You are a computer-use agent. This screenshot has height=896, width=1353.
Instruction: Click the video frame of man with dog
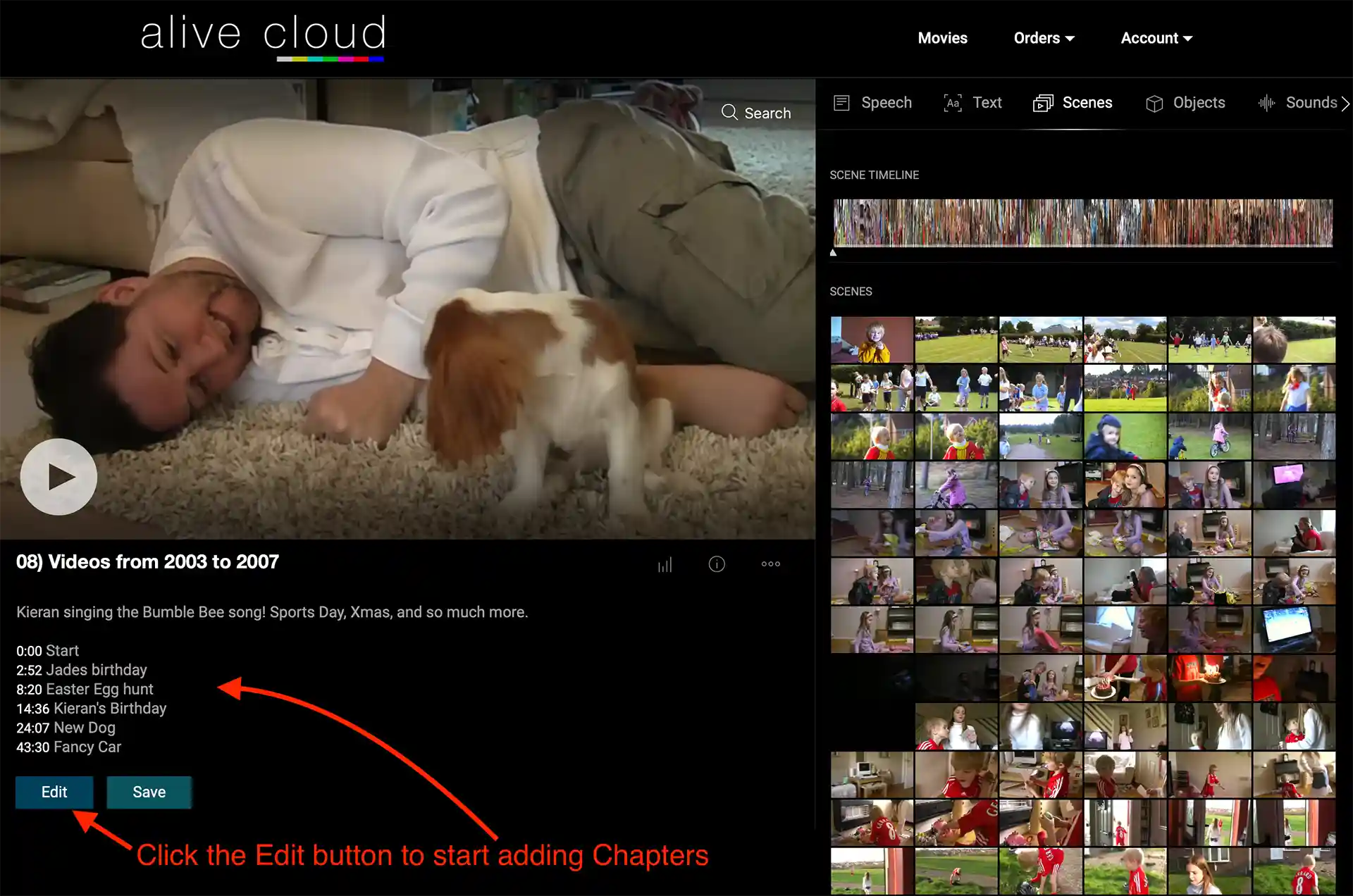tap(407, 309)
